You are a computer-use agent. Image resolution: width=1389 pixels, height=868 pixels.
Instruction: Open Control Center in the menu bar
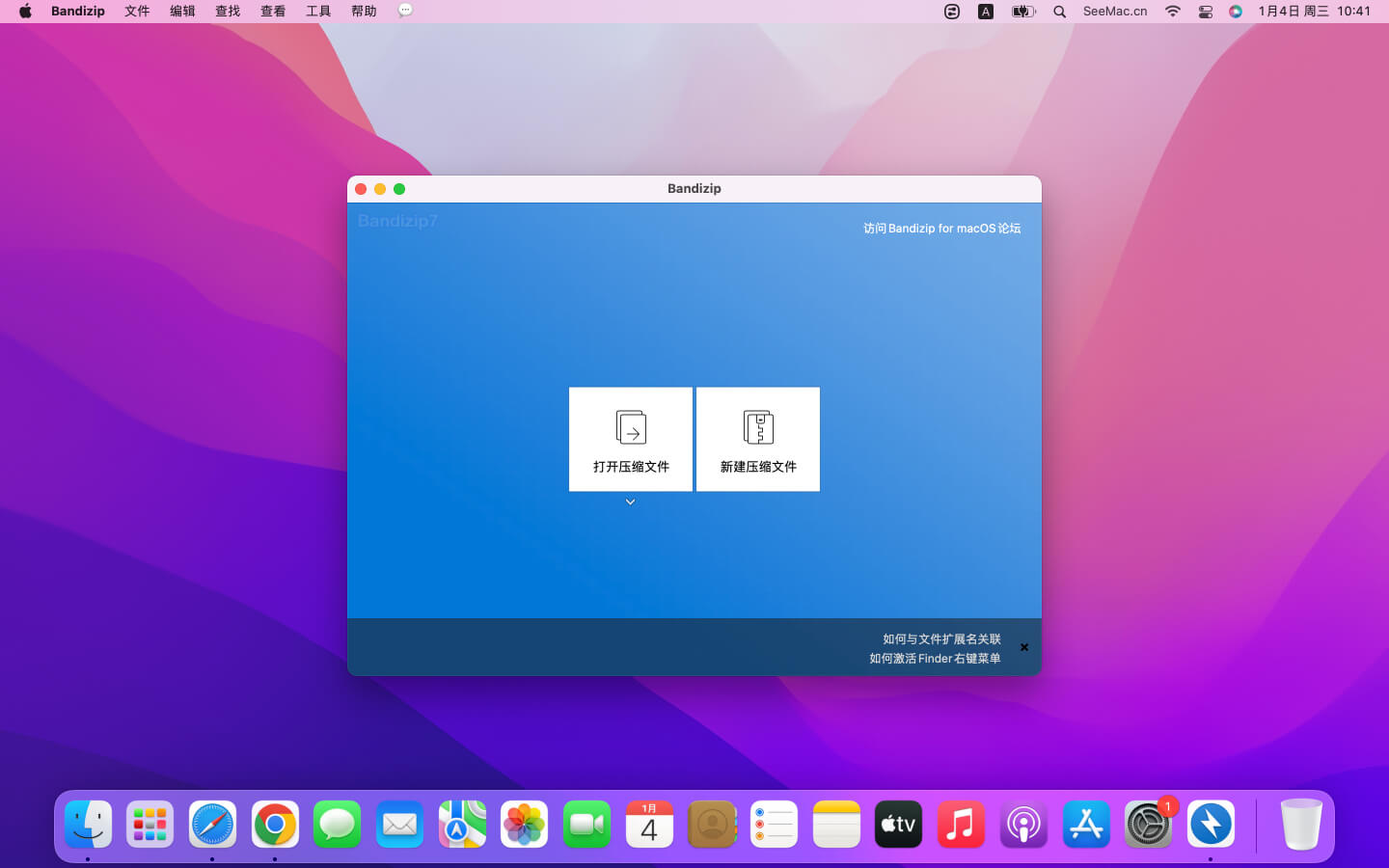pyautogui.click(x=1205, y=12)
